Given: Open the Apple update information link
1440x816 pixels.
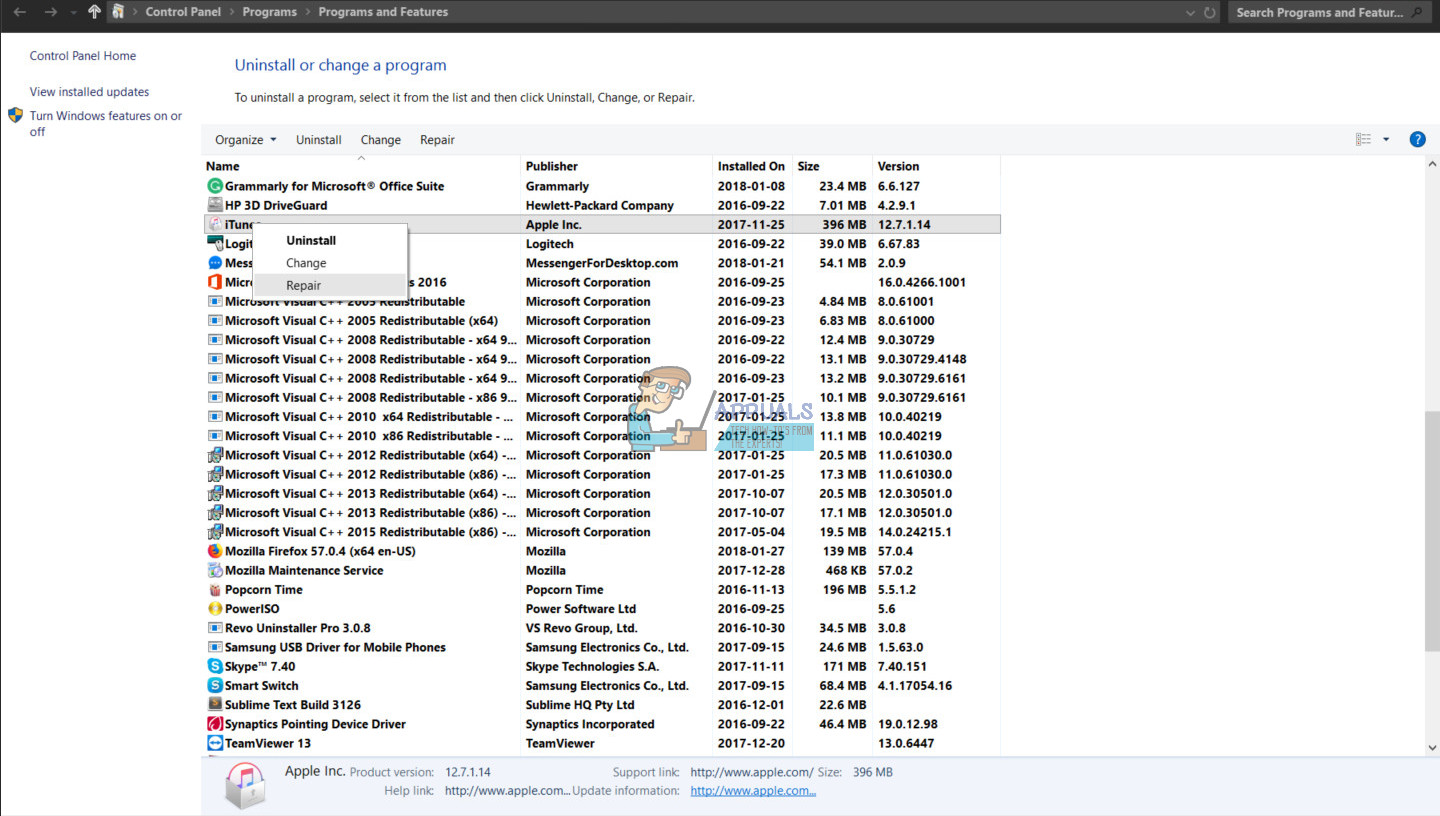Looking at the screenshot, I should [753, 791].
